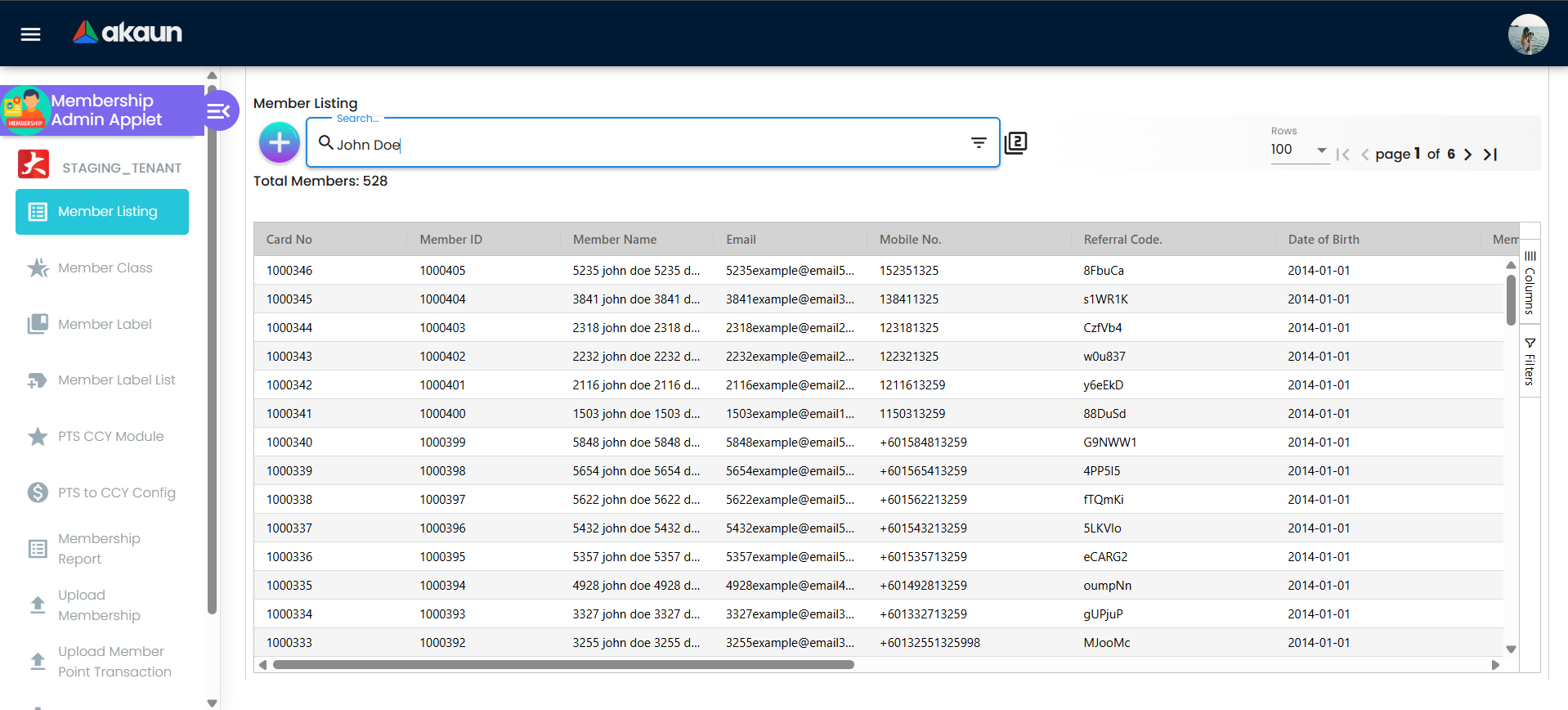Open the Rows per page dropdown
Screen dimensions: 1568x710
click(1299, 150)
